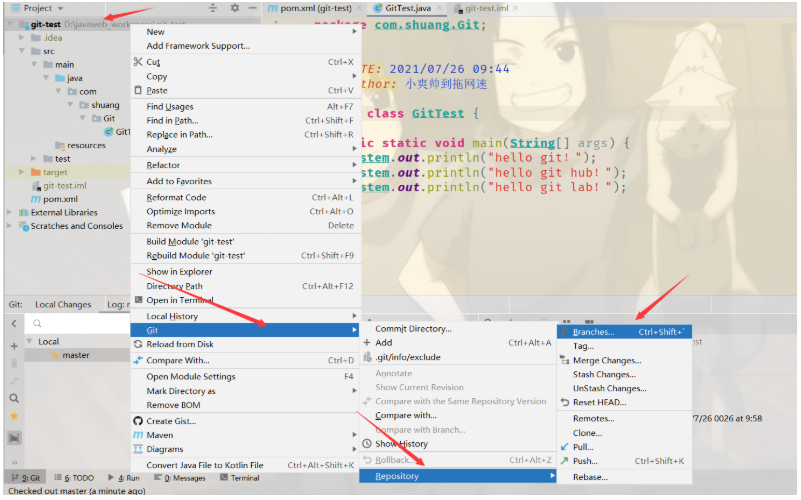Click the Project panel settings gear
The image size is (801, 500).
(234, 8)
